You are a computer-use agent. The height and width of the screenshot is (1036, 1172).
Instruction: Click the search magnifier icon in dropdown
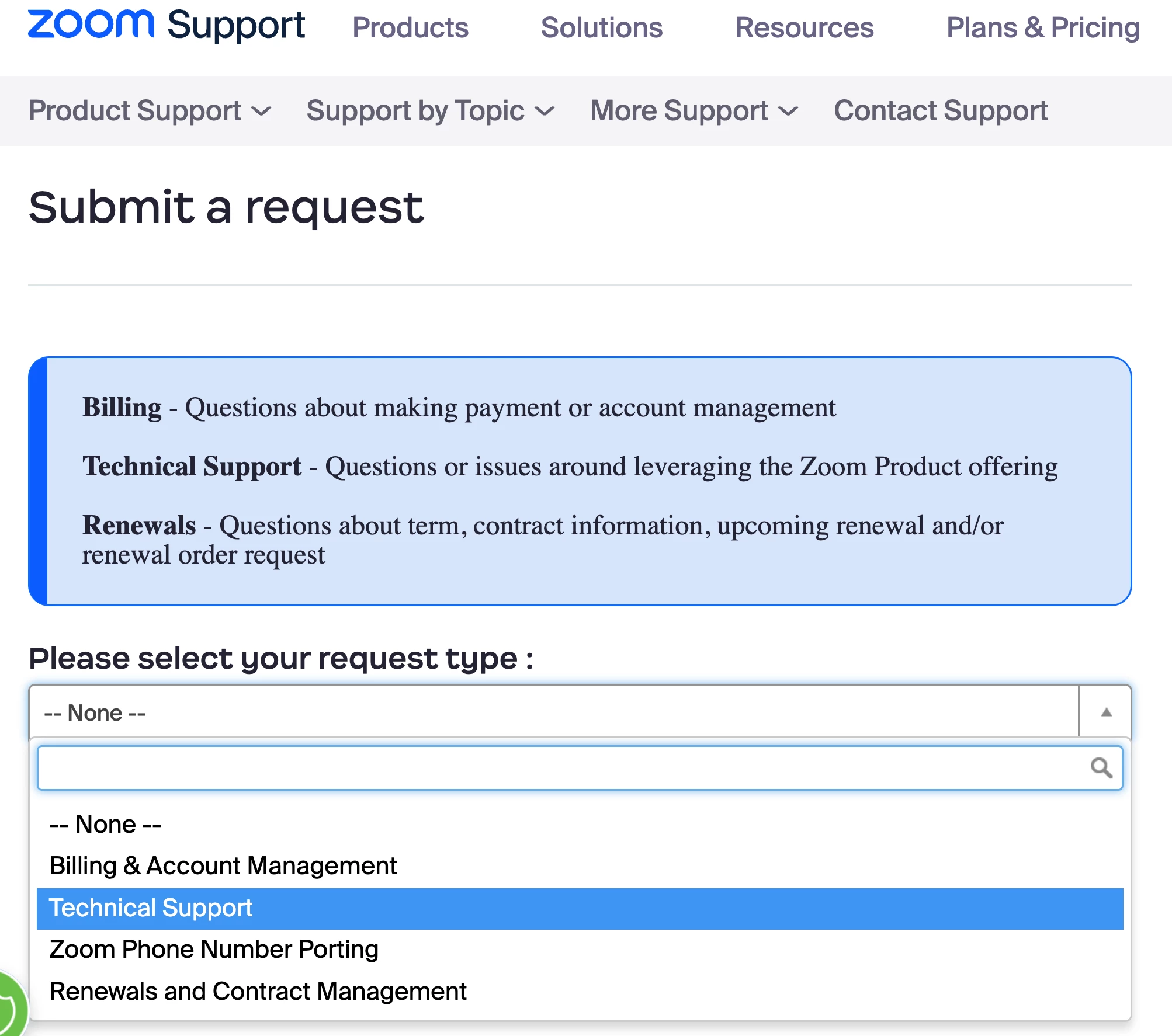point(1101,767)
